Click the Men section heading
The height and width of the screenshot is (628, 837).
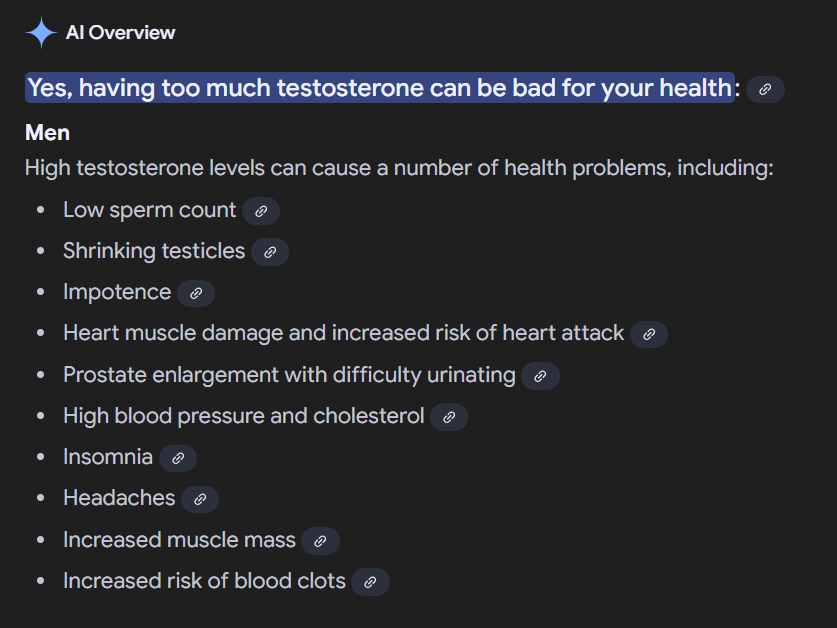tap(48, 132)
